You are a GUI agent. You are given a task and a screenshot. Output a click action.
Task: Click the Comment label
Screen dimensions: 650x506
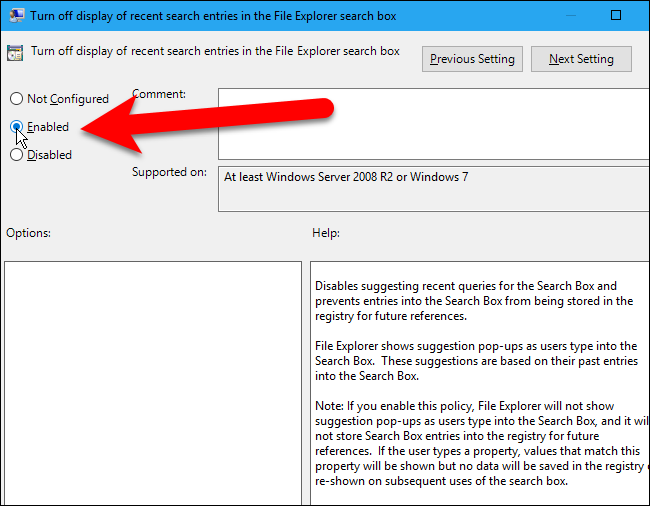[x=159, y=94]
